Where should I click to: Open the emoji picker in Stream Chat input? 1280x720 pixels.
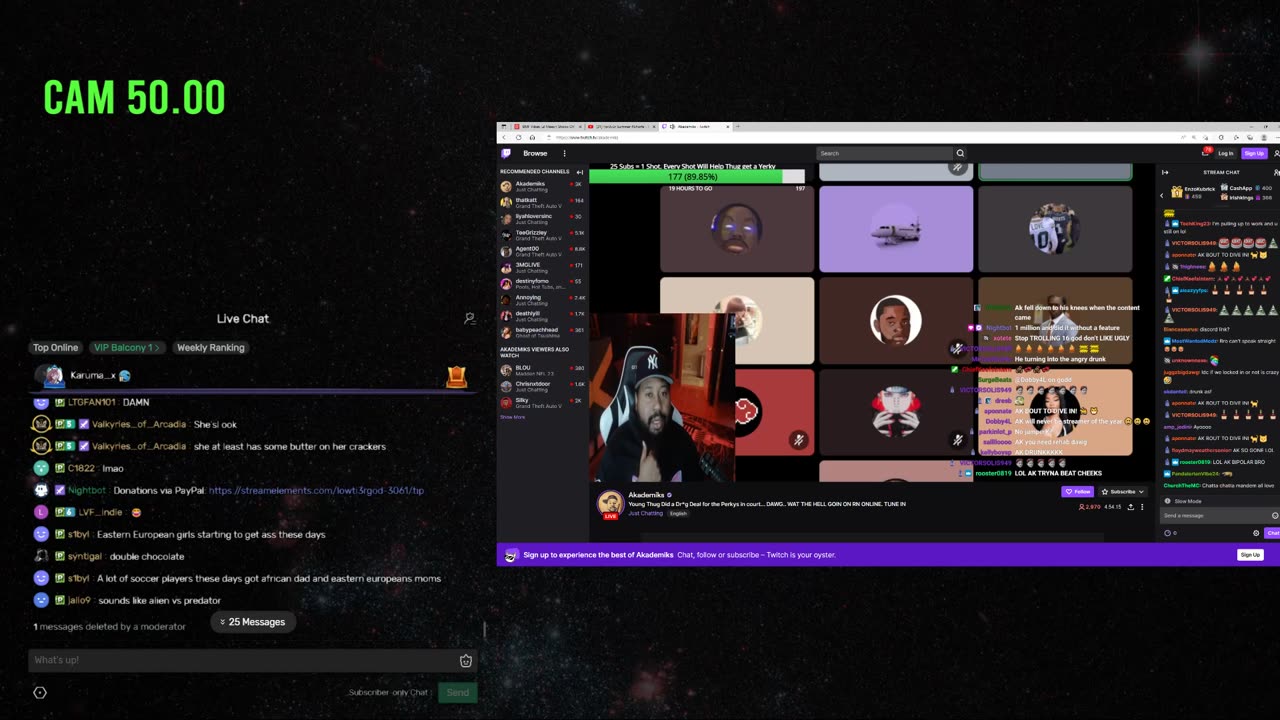(1275, 515)
